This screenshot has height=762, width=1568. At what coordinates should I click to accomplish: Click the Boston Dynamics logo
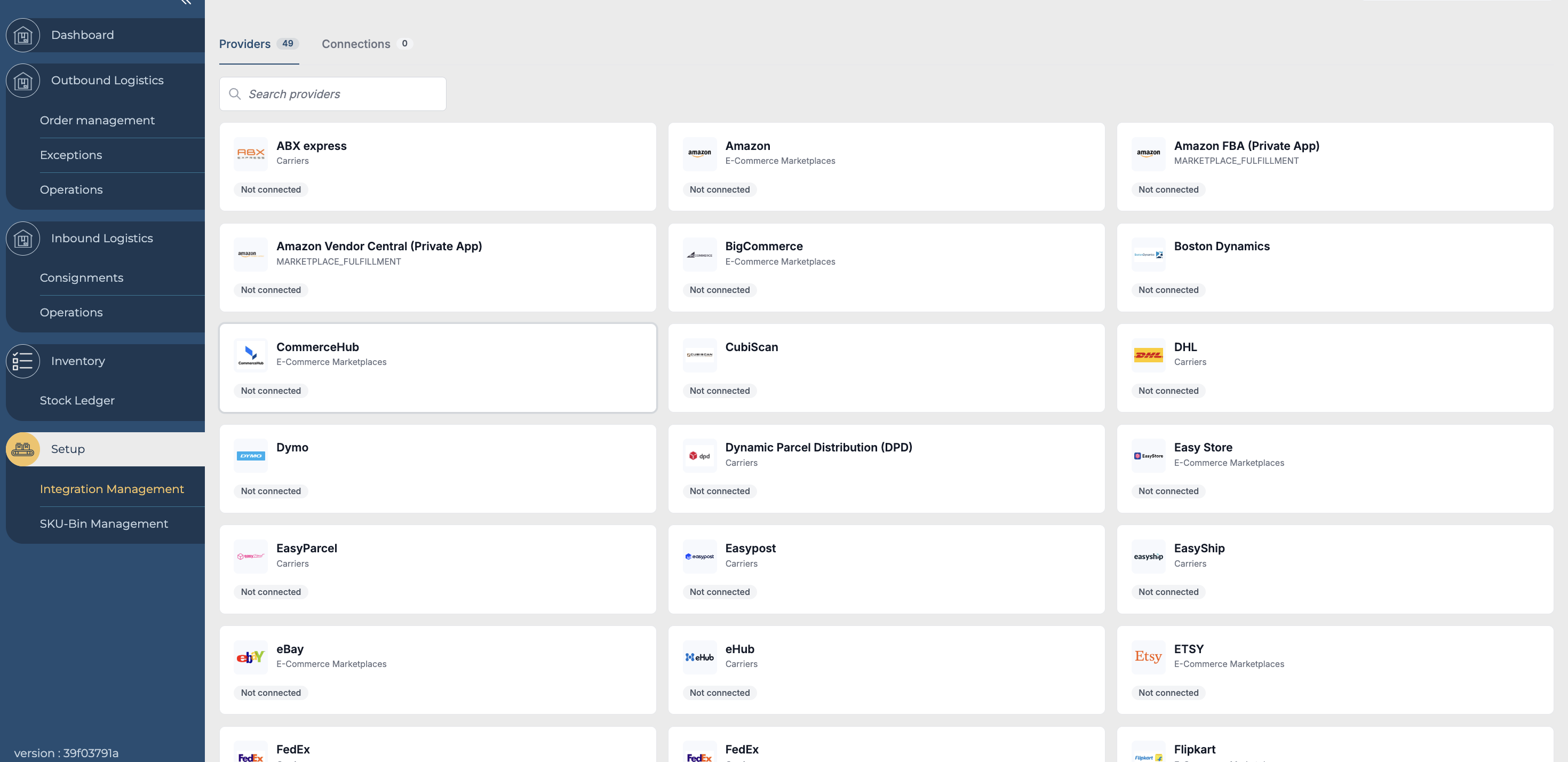click(x=1148, y=255)
